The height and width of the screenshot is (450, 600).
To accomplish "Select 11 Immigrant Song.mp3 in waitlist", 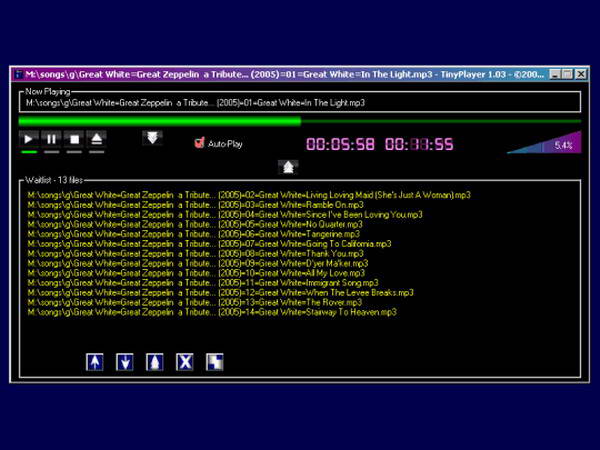I will click(x=203, y=283).
